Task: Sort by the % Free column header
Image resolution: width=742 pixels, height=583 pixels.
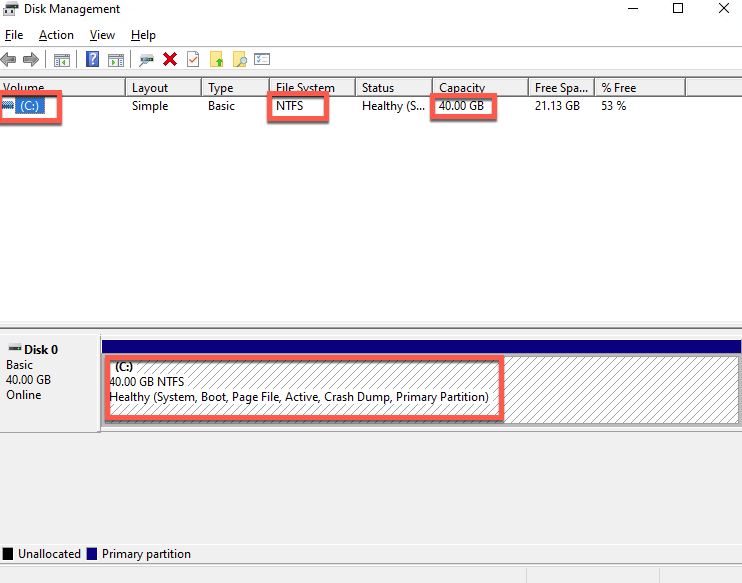Action: [640, 88]
